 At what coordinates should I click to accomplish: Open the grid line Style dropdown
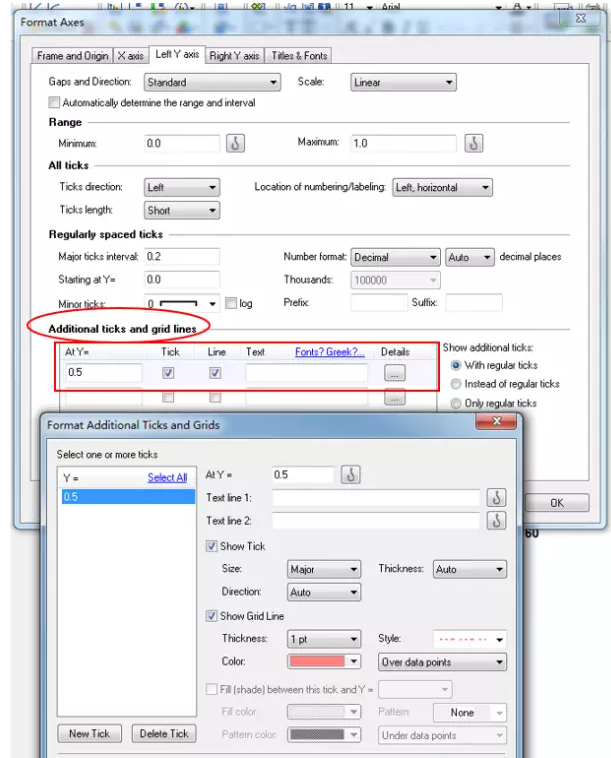pyautogui.click(x=469, y=638)
